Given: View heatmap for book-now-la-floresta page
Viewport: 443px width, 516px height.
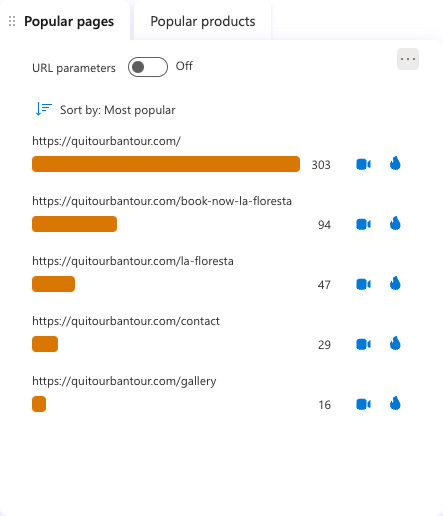Looking at the screenshot, I should coord(395,224).
